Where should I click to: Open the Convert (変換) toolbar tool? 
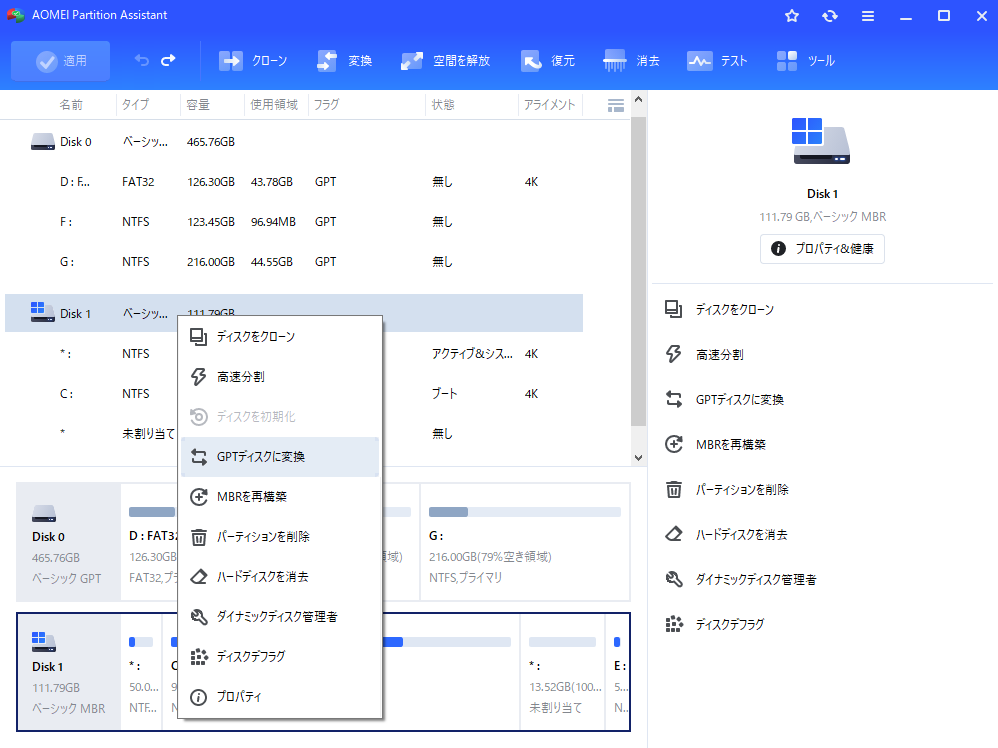tap(327, 61)
